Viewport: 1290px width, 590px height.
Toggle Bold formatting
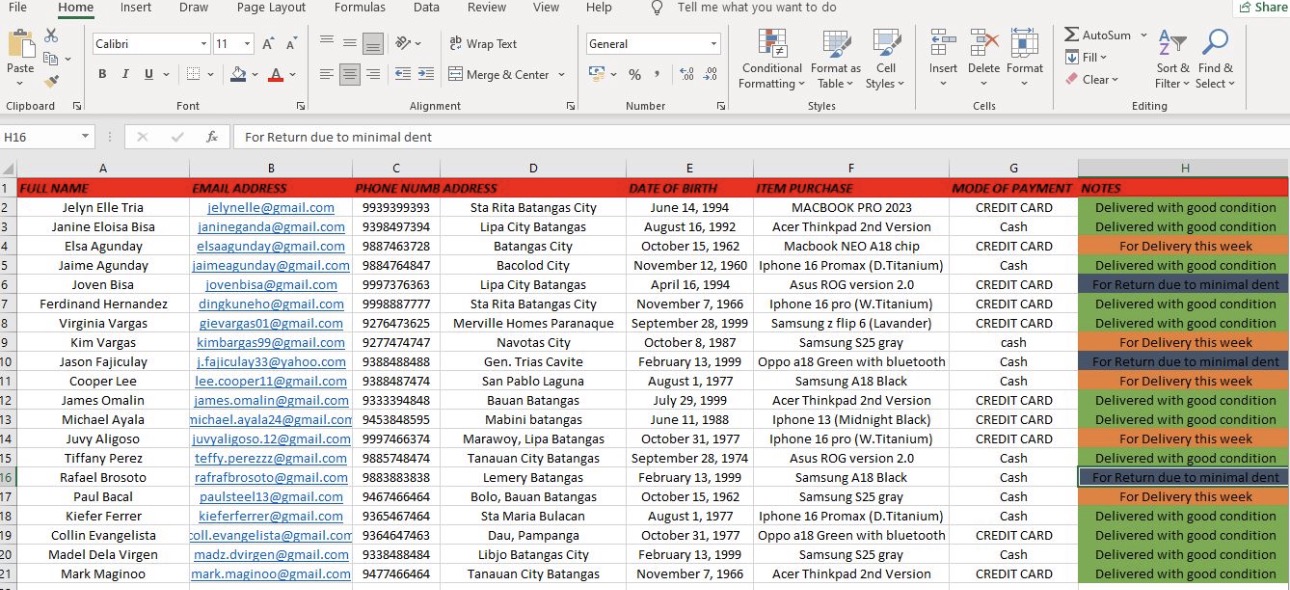click(x=102, y=74)
